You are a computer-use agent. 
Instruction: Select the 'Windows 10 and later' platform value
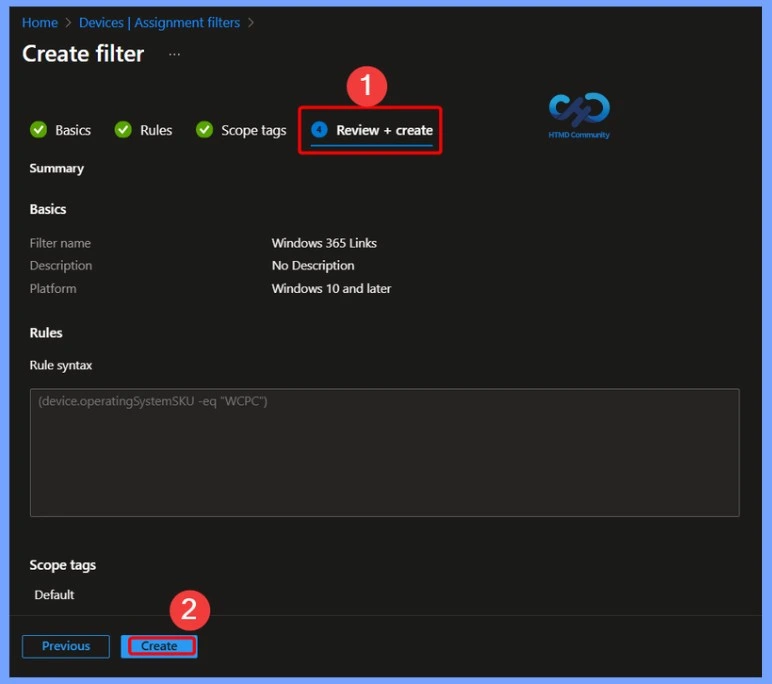click(x=331, y=289)
